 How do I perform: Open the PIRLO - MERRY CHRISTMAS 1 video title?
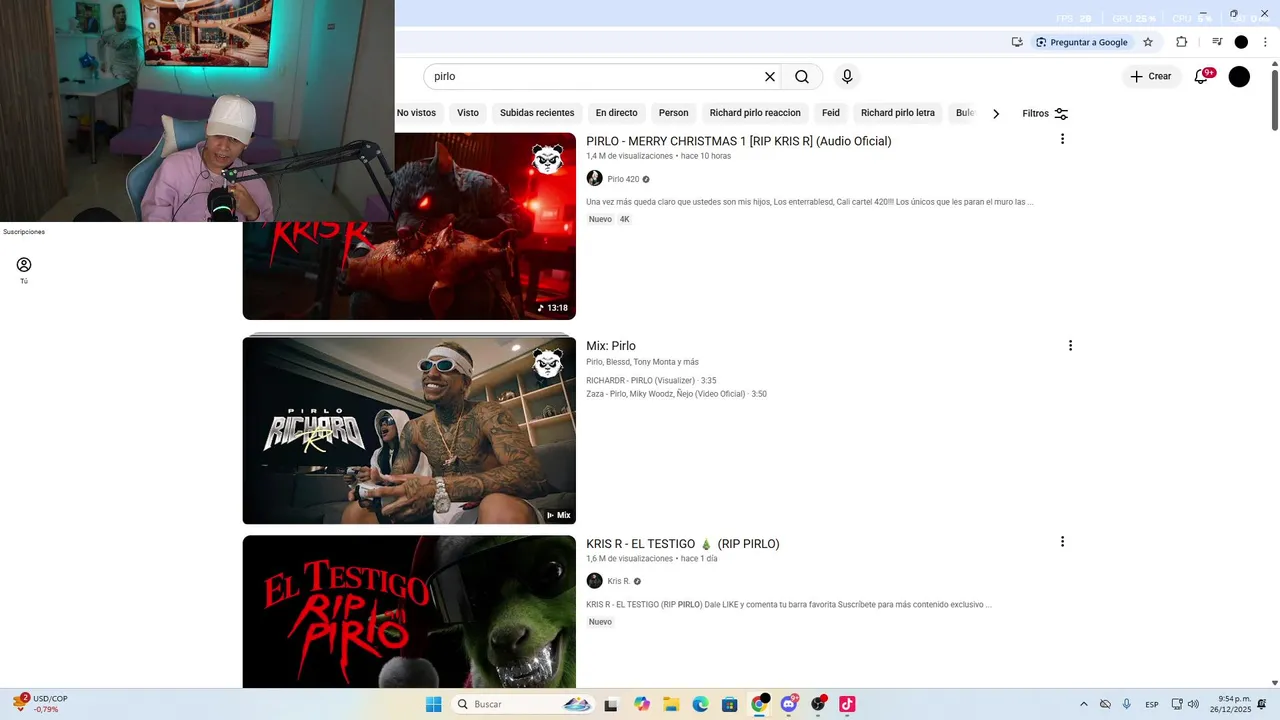739,141
